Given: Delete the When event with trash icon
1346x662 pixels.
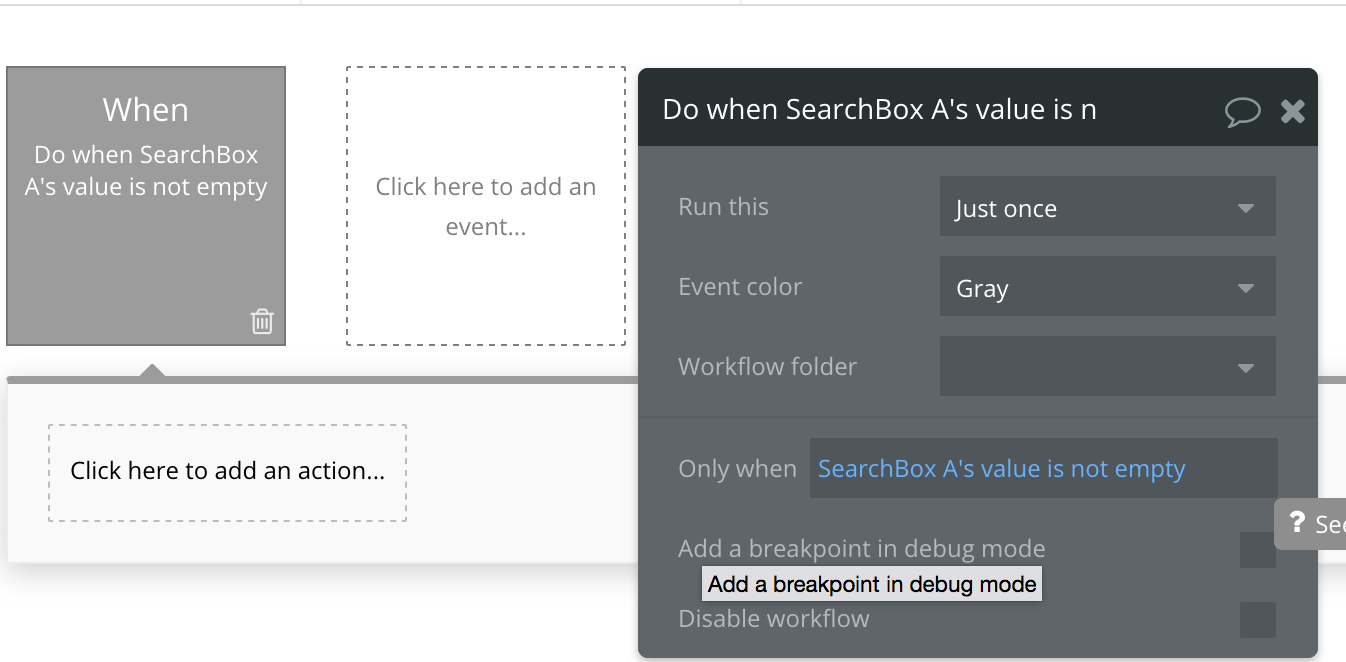Looking at the screenshot, I should click(x=262, y=321).
